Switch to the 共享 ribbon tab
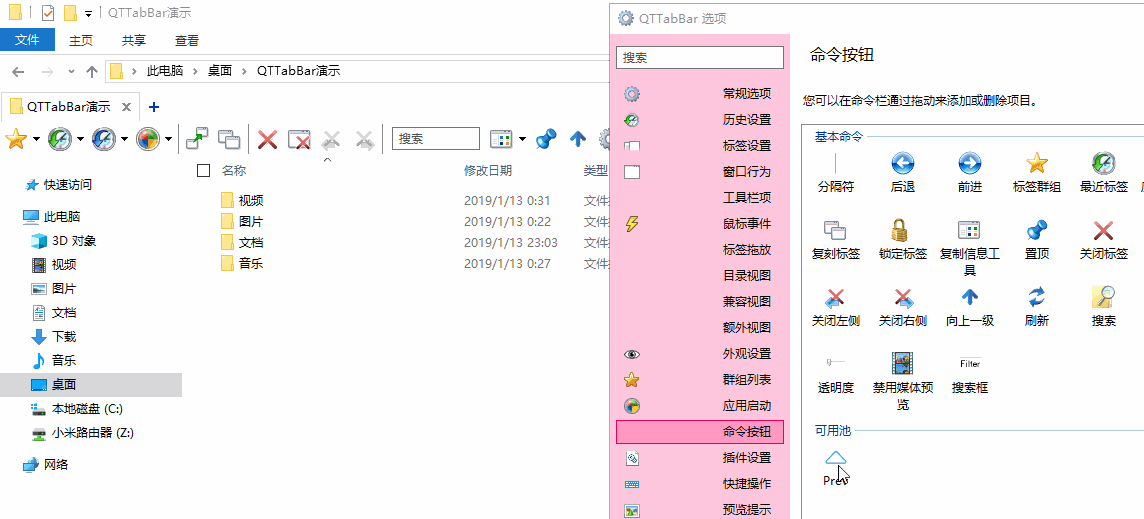This screenshot has height=519, width=1144. point(134,41)
